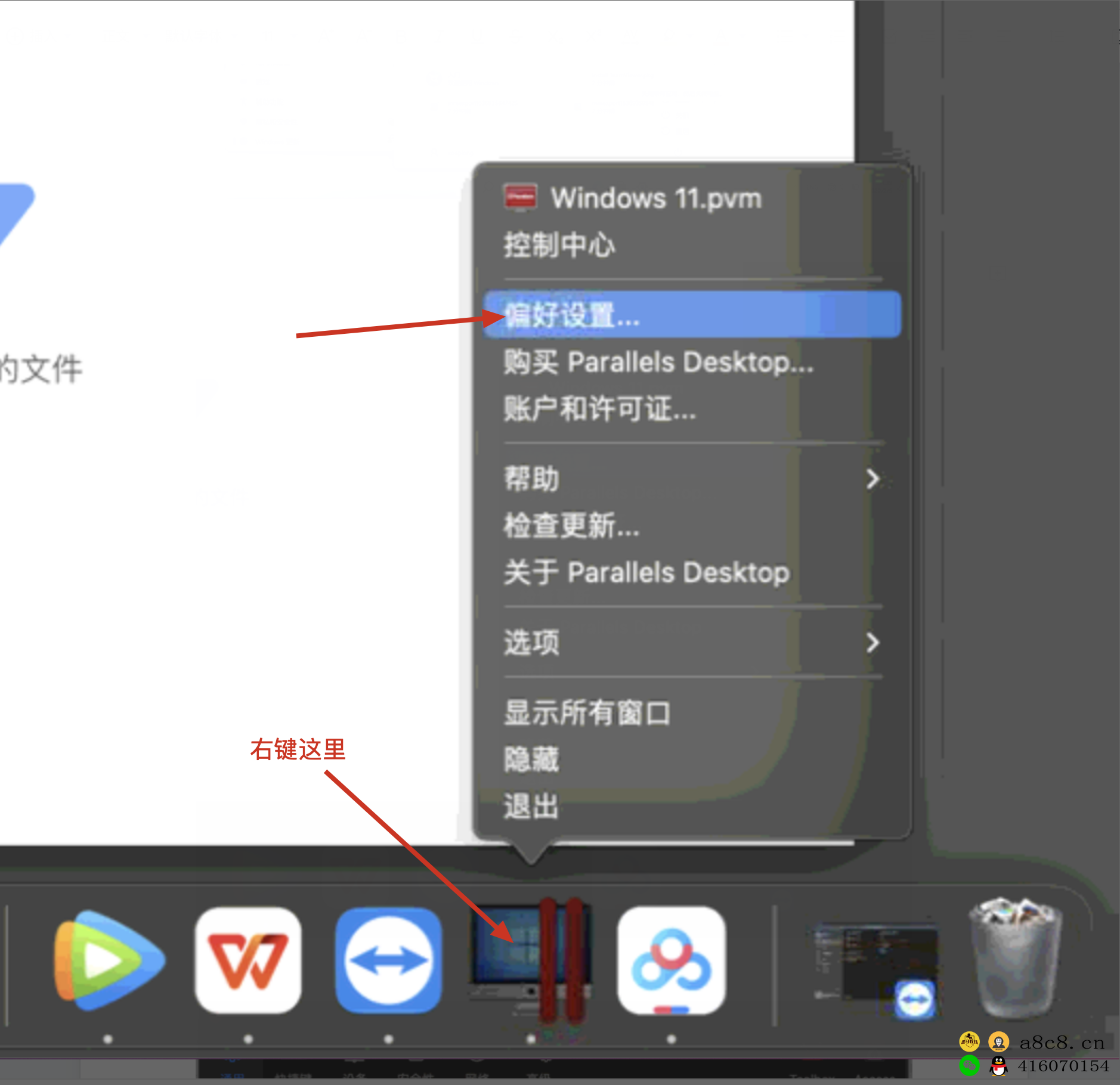Launch WPS Office from the Dock
The width and height of the screenshot is (1120, 1085).
click(x=248, y=960)
